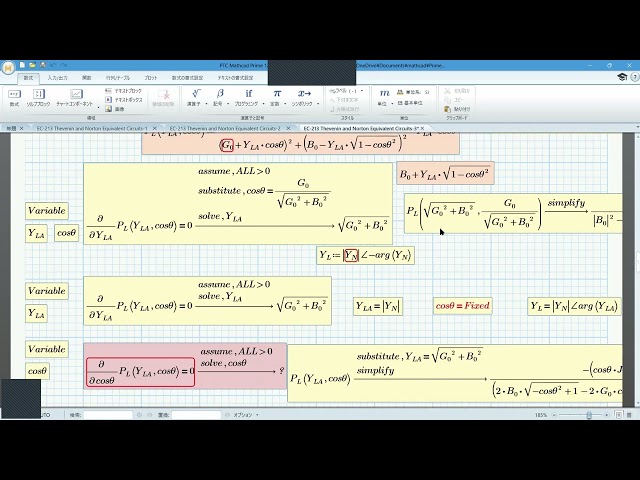Open the Labels (ラベル) style dropdown

(346, 91)
